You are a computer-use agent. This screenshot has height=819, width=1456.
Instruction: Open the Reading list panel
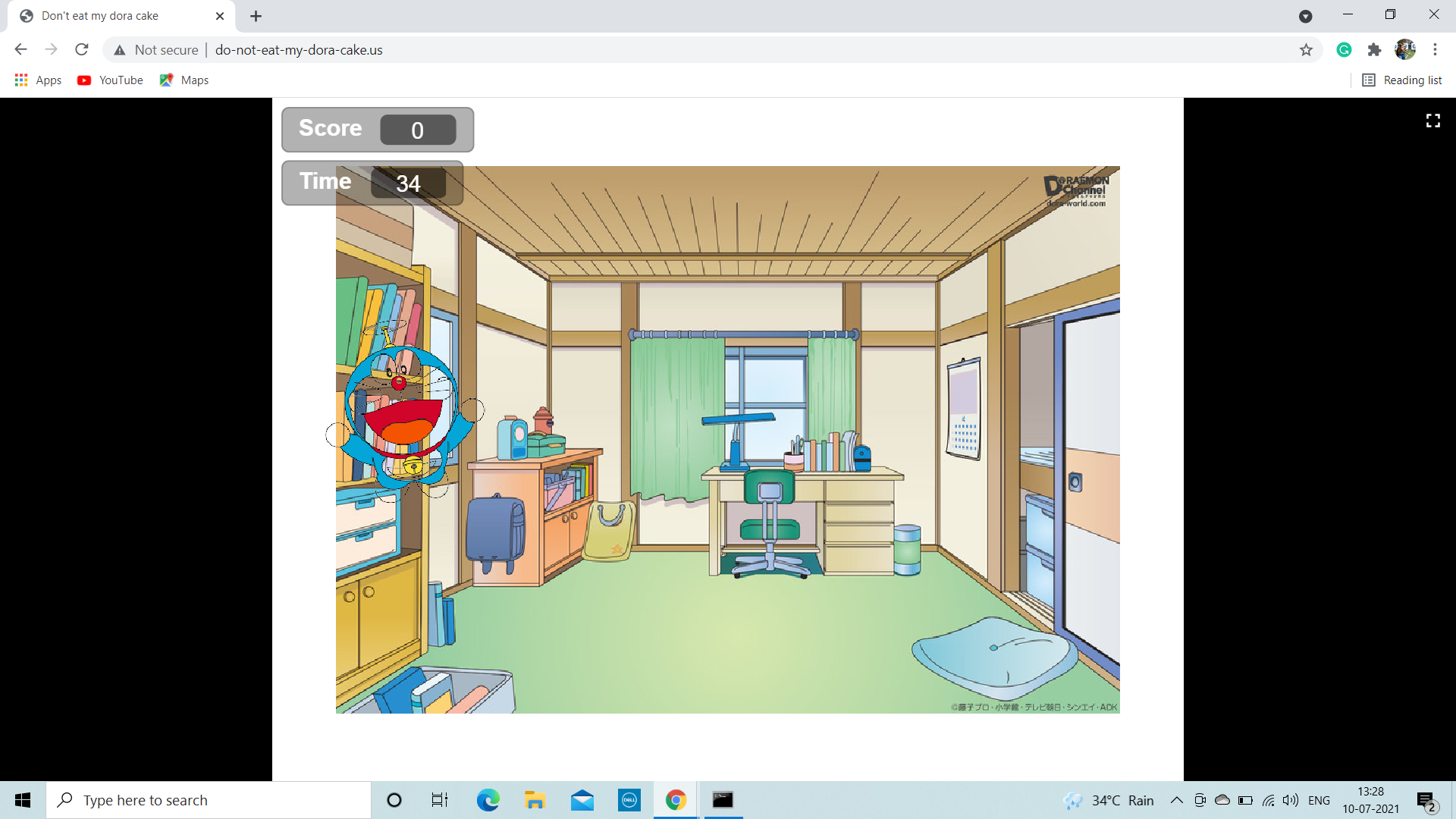[x=1401, y=80]
